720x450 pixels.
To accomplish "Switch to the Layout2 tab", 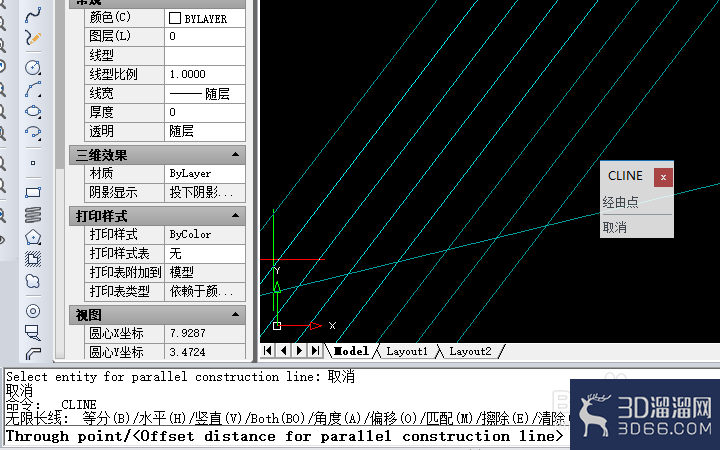I will (470, 351).
